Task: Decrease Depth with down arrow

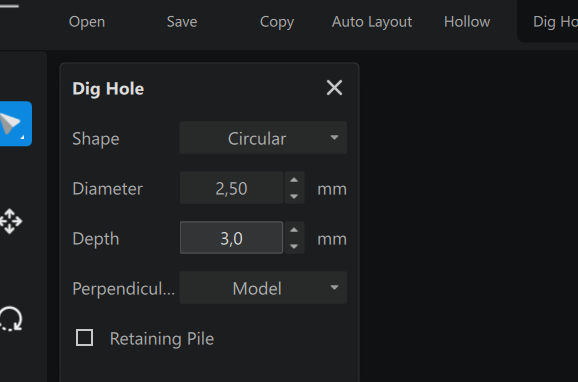Action: pyautogui.click(x=294, y=246)
